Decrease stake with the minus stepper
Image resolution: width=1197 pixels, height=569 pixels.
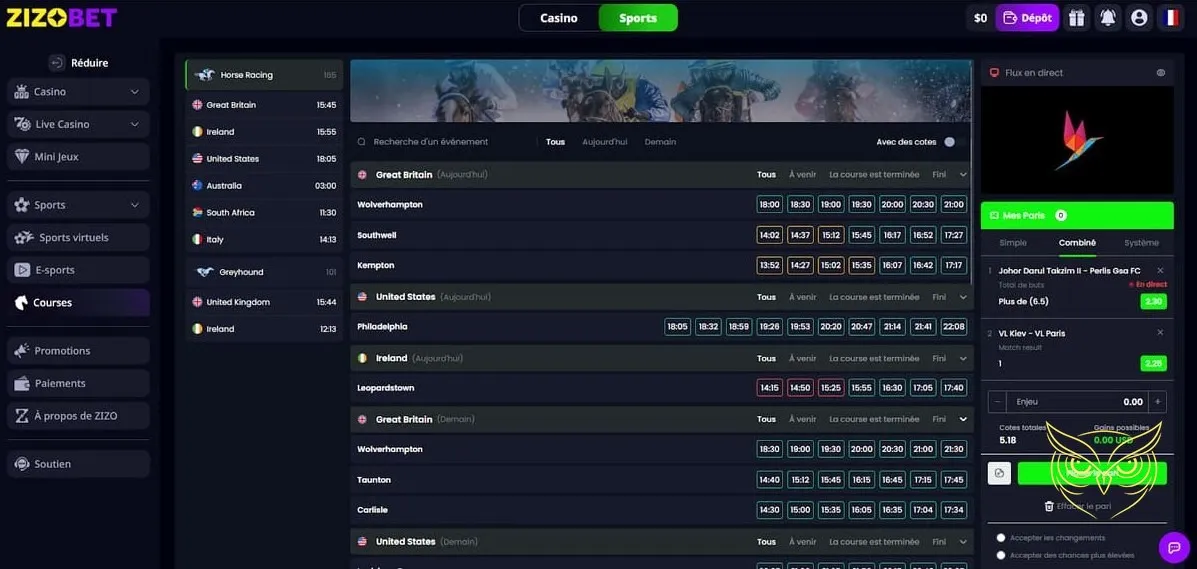pyautogui.click(x=998, y=402)
